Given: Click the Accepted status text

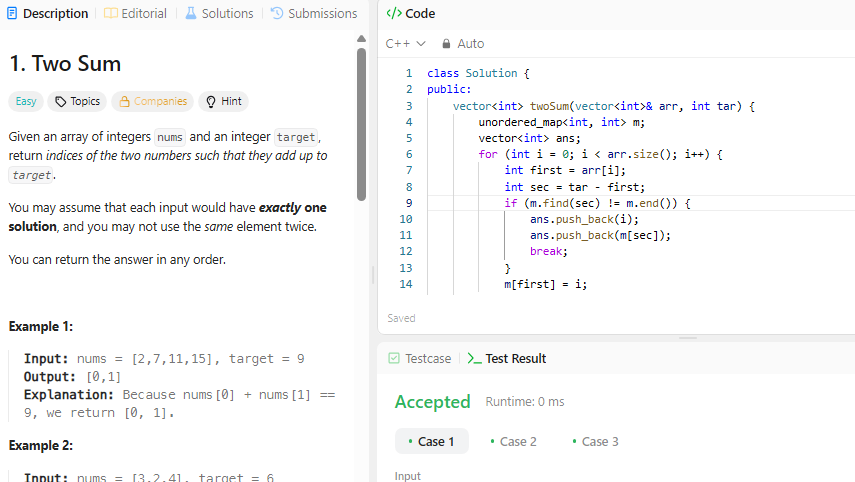Looking at the screenshot, I should pyautogui.click(x=432, y=402).
